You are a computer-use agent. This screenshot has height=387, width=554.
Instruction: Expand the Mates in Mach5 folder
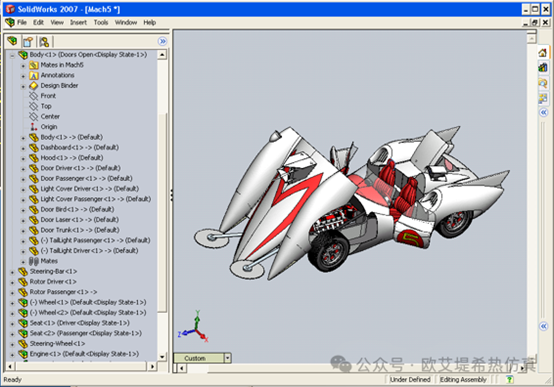[23, 66]
